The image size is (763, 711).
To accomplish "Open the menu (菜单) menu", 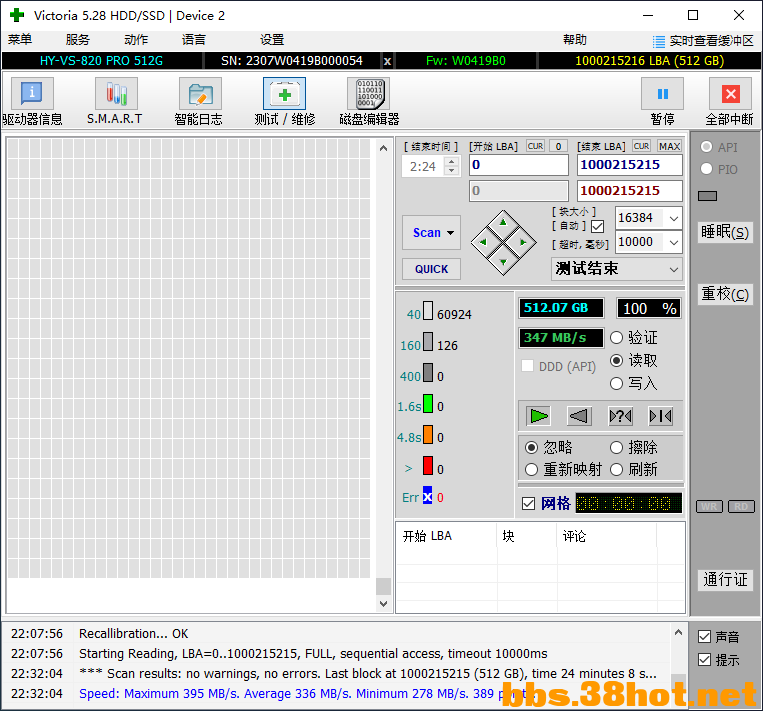I will pyautogui.click(x=20, y=39).
